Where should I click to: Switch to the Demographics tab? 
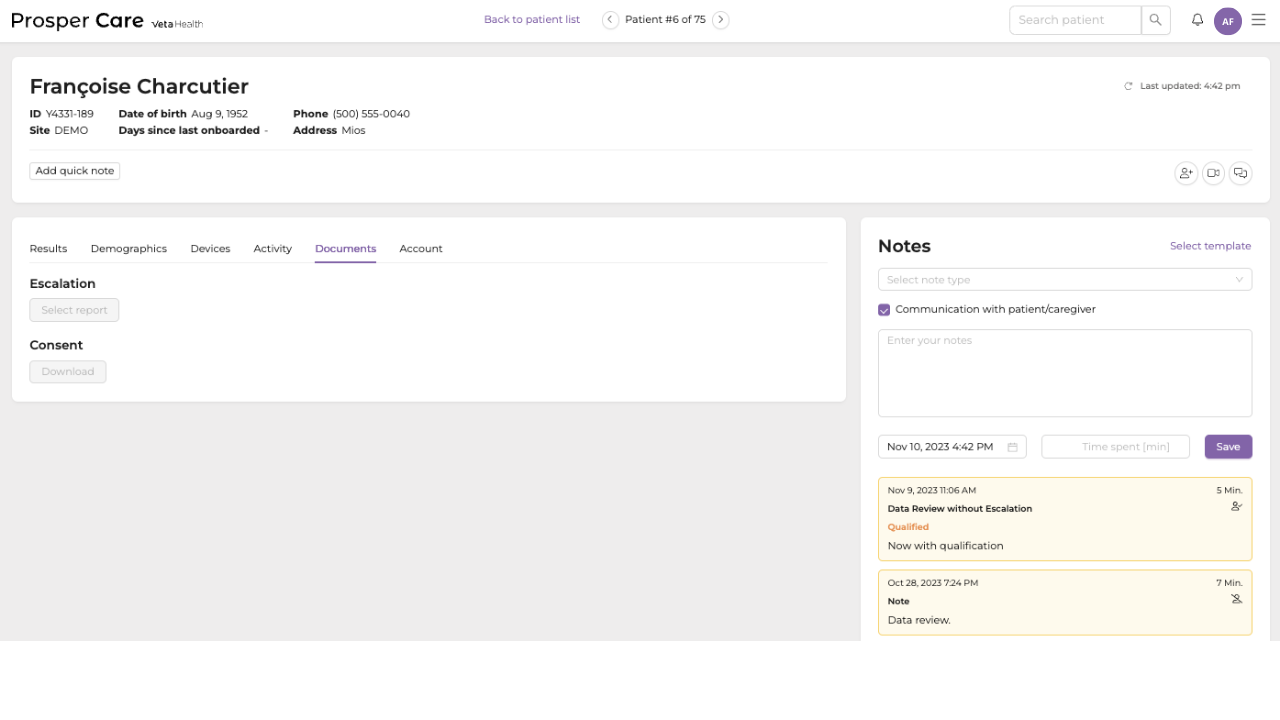click(129, 249)
